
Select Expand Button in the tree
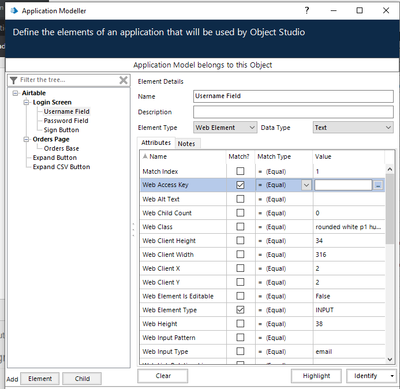click(55, 158)
